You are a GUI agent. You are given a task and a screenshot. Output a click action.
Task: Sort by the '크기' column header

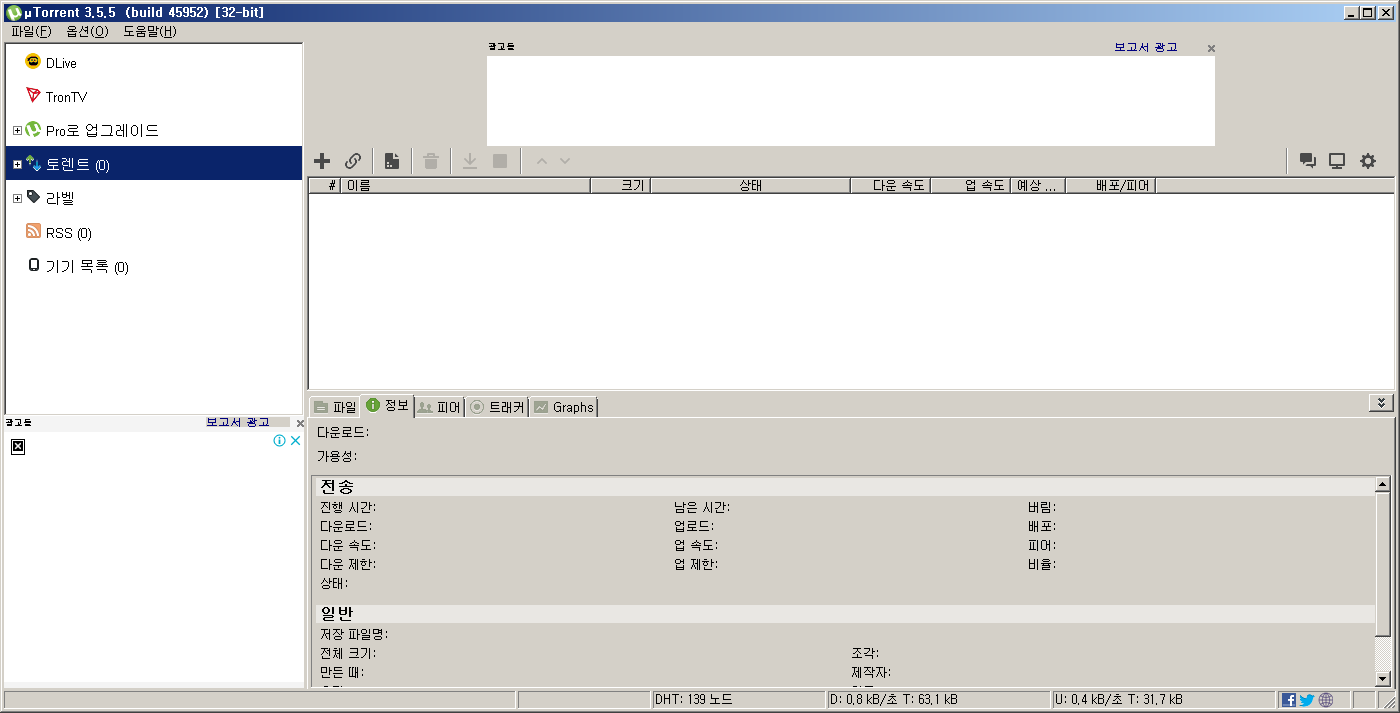click(620, 185)
